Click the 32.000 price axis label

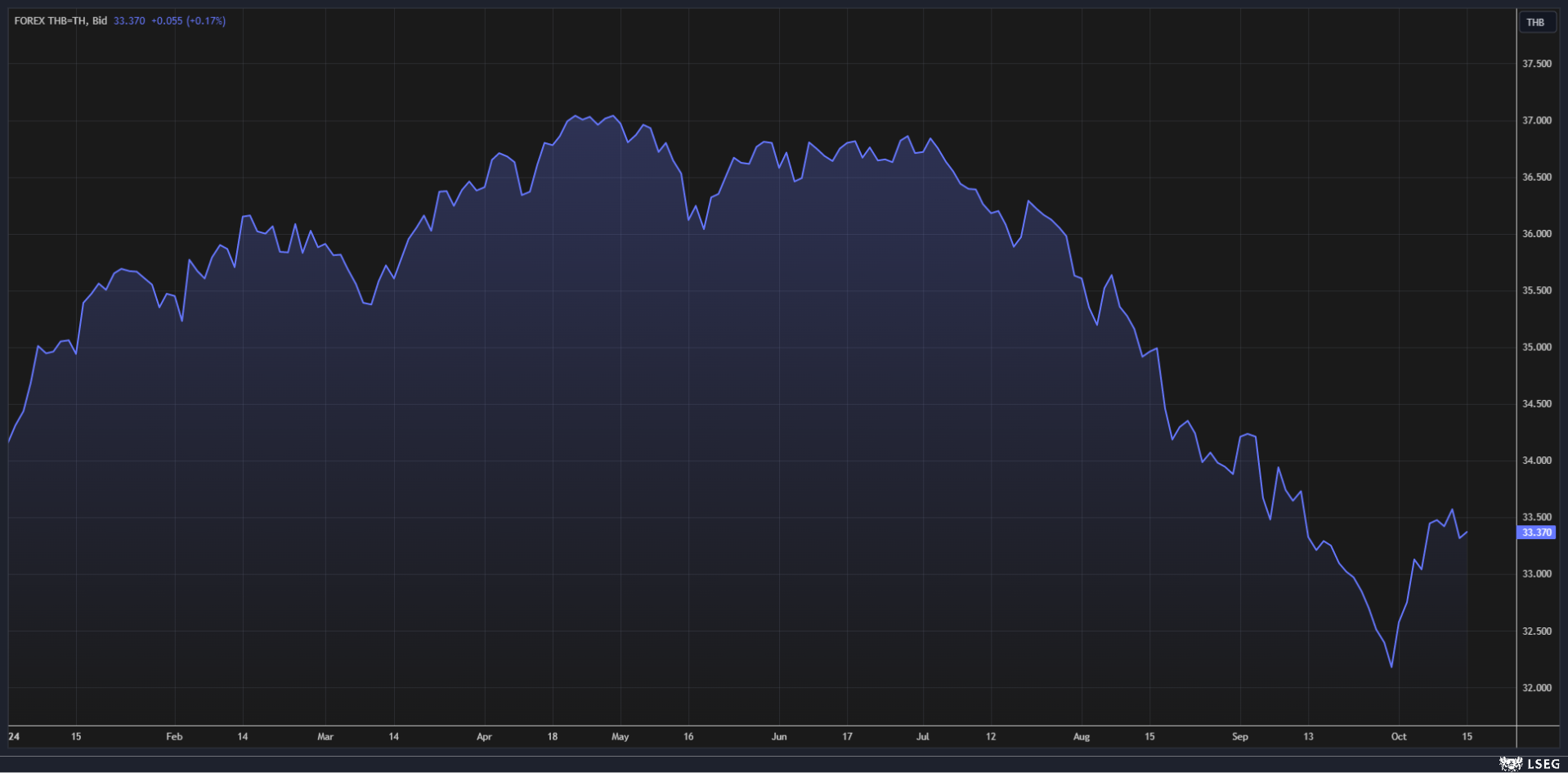(x=1536, y=688)
